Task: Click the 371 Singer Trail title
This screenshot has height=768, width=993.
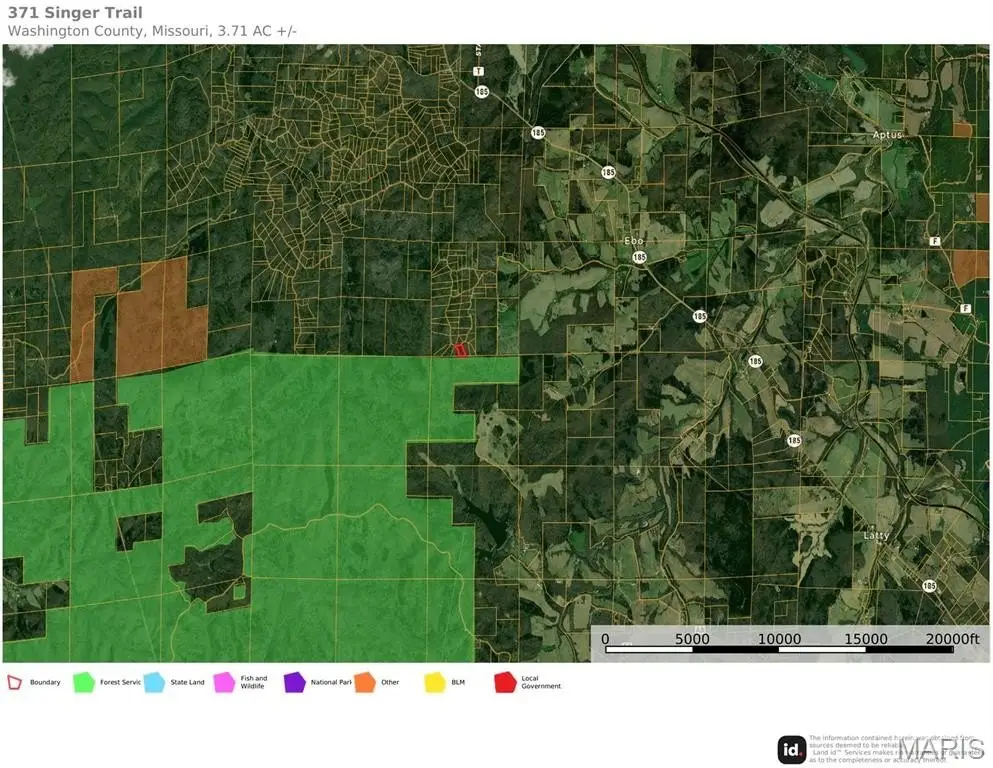Action: (x=75, y=13)
